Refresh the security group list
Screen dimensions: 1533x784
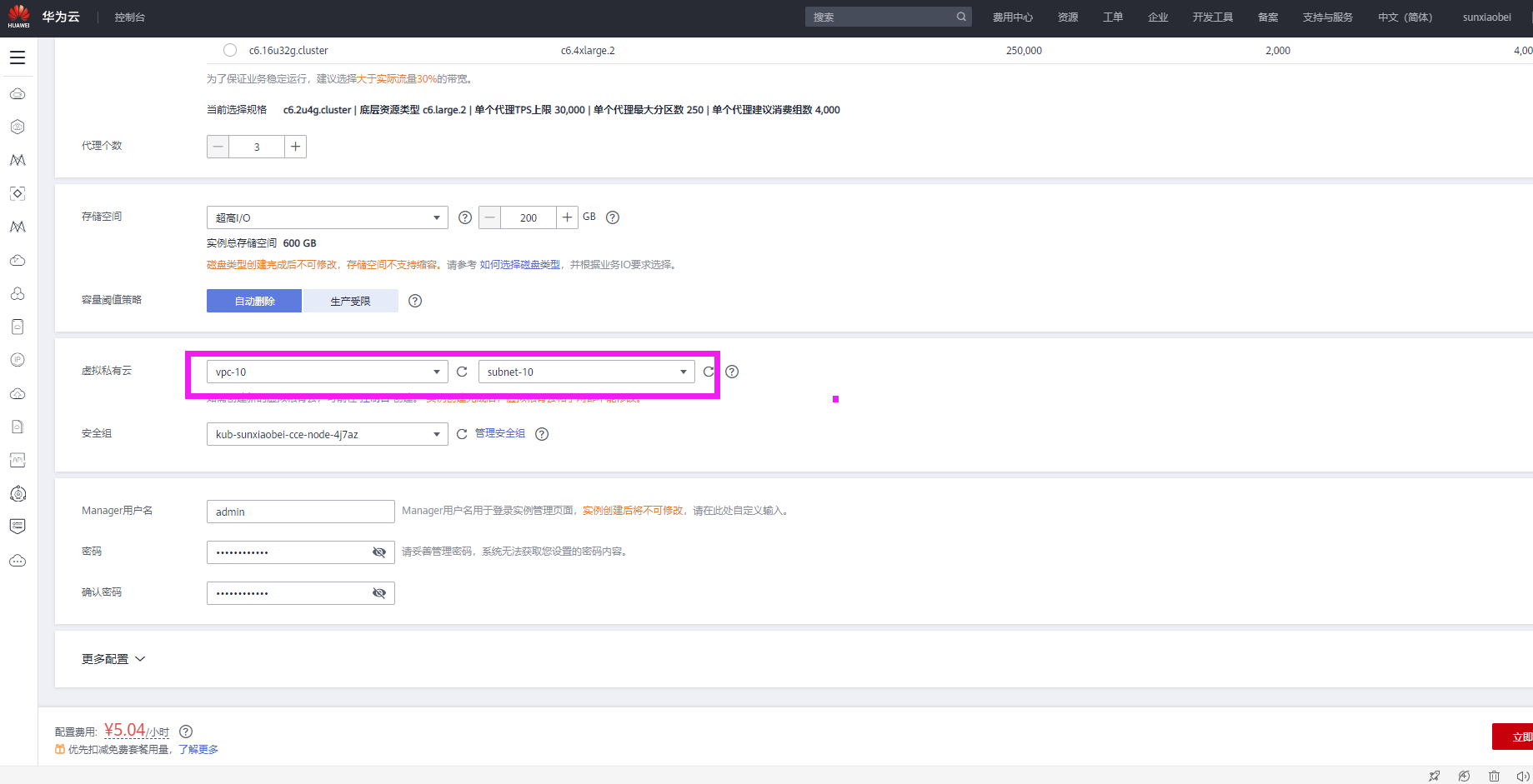(462, 434)
